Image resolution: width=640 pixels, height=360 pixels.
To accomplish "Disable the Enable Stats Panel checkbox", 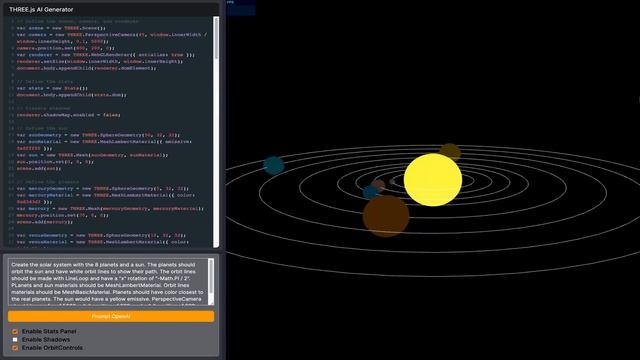I will 15,331.
